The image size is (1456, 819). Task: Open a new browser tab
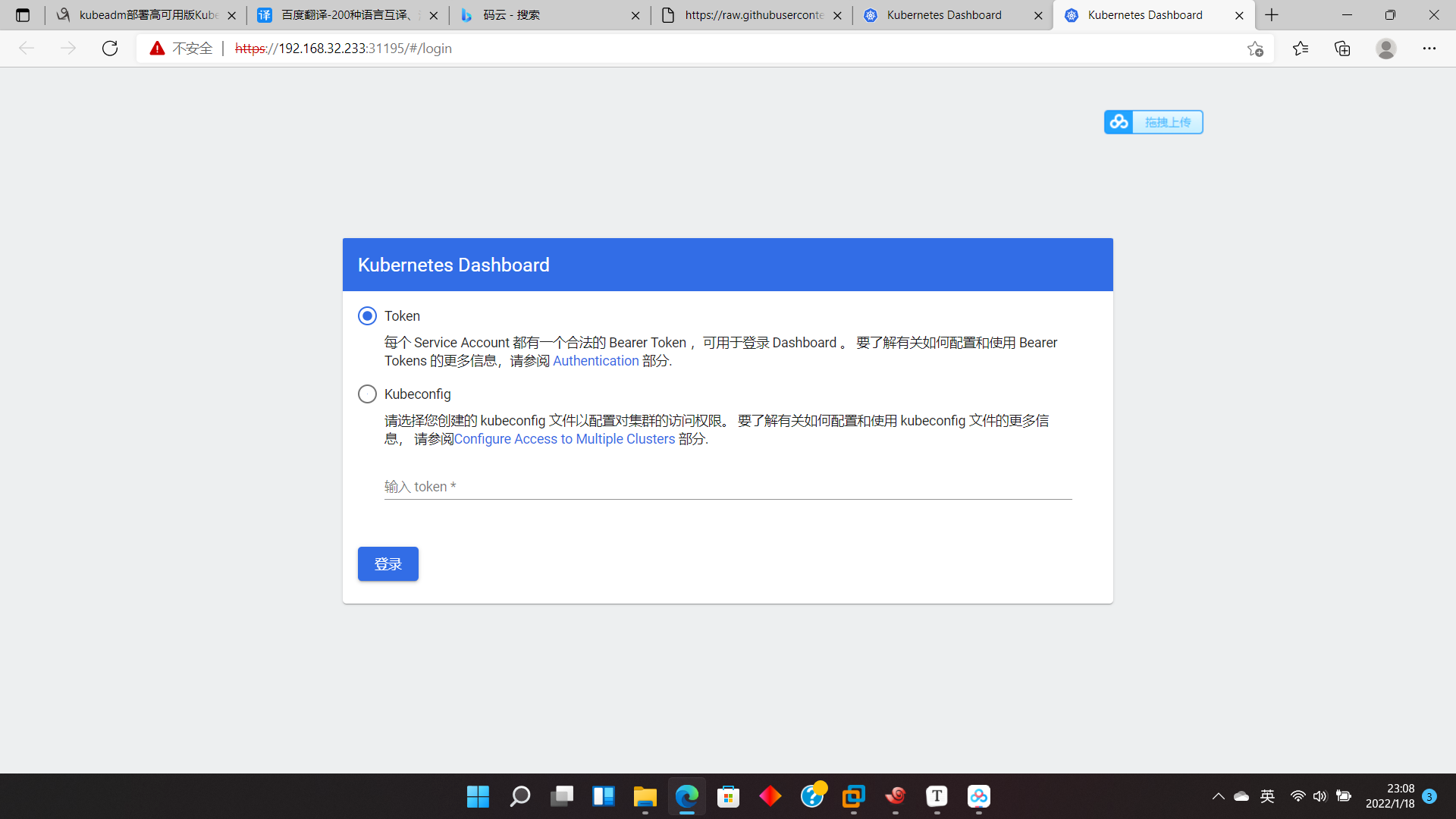tap(1272, 15)
